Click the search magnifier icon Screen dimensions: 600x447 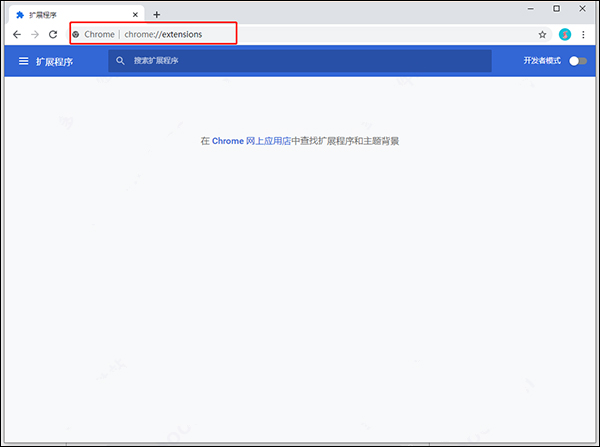[120, 61]
